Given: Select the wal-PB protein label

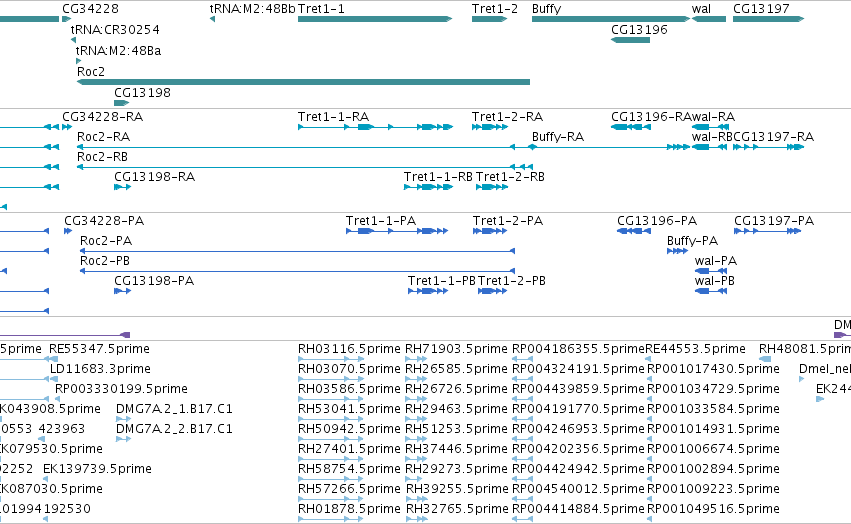Looking at the screenshot, I should (714, 281).
